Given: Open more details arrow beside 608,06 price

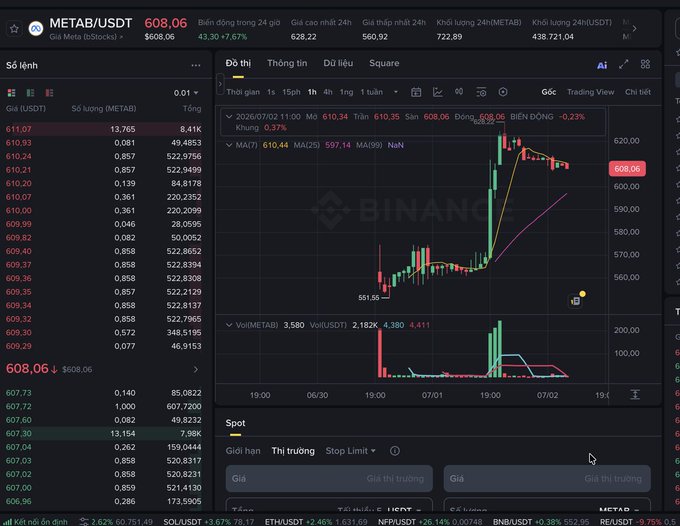Looking at the screenshot, I should pos(196,369).
